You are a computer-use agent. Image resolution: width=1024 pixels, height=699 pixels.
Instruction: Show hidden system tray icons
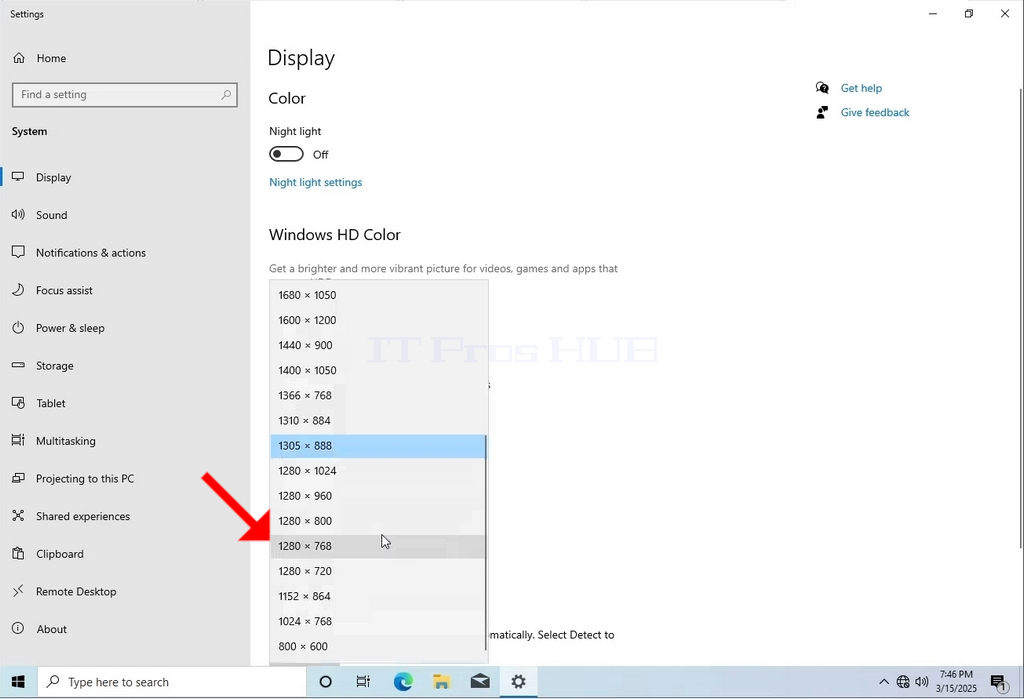884,682
